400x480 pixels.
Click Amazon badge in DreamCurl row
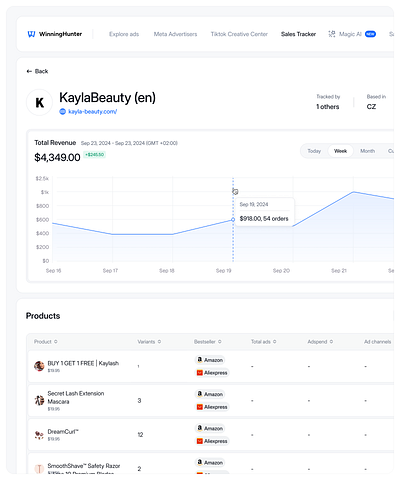[x=210, y=428]
